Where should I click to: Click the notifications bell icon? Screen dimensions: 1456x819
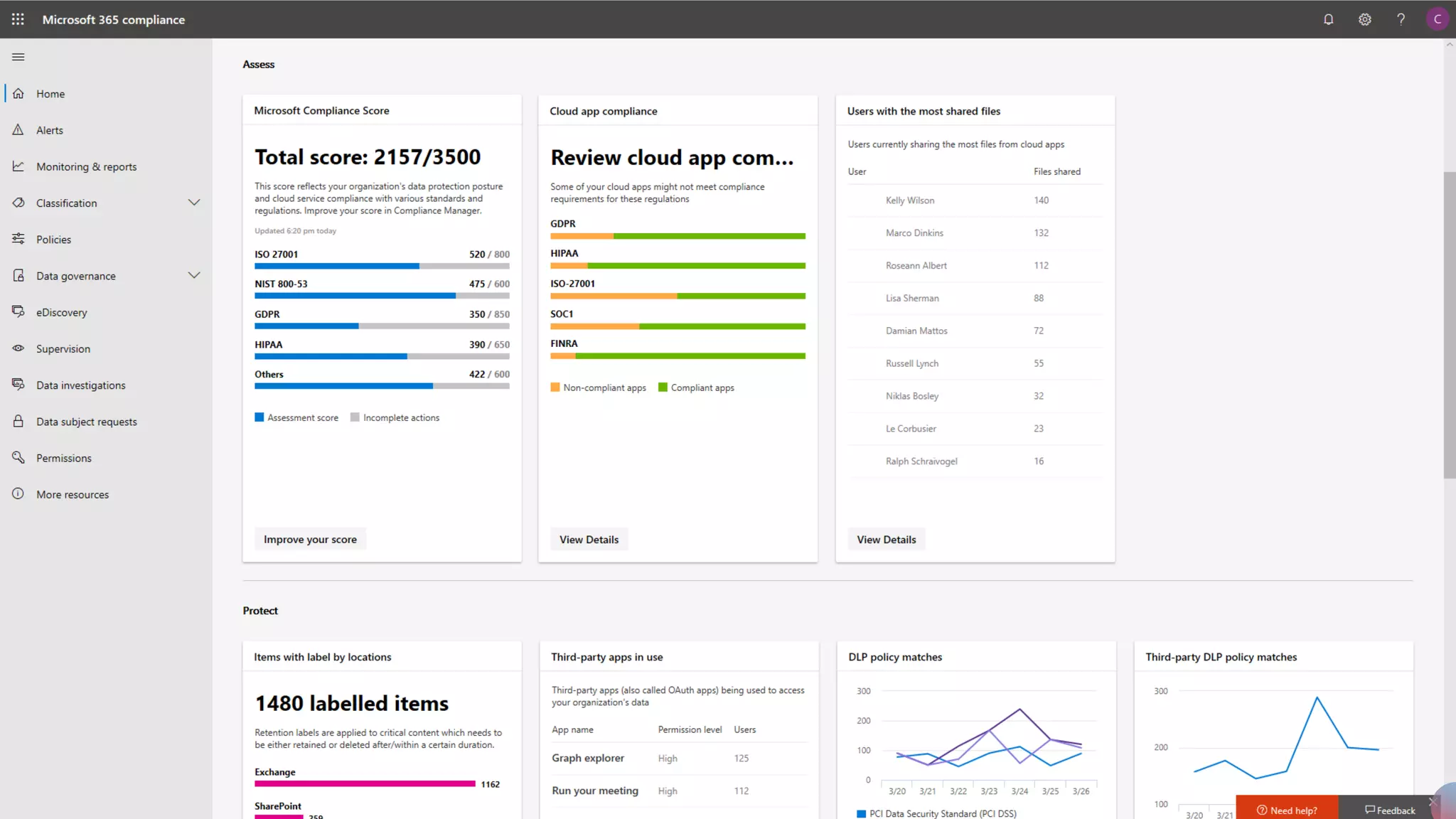point(1328,19)
